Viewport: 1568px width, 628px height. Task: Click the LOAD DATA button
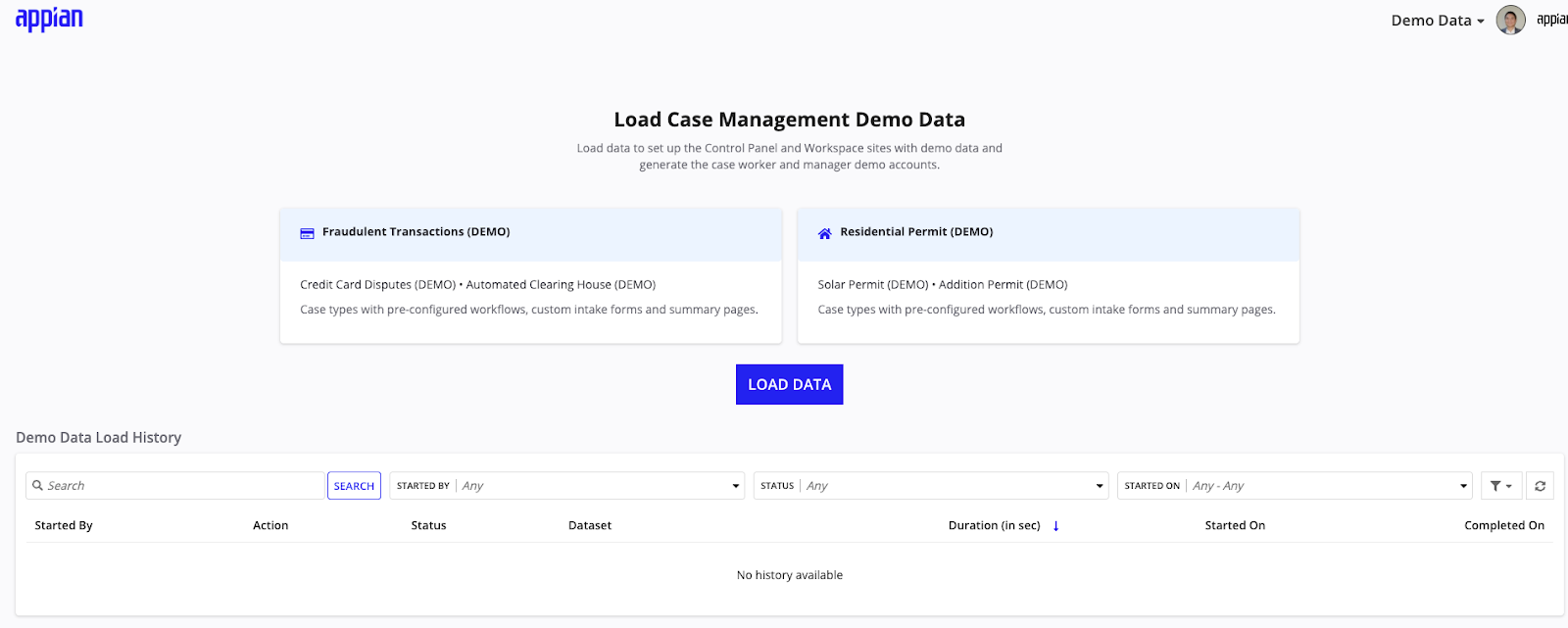point(789,385)
